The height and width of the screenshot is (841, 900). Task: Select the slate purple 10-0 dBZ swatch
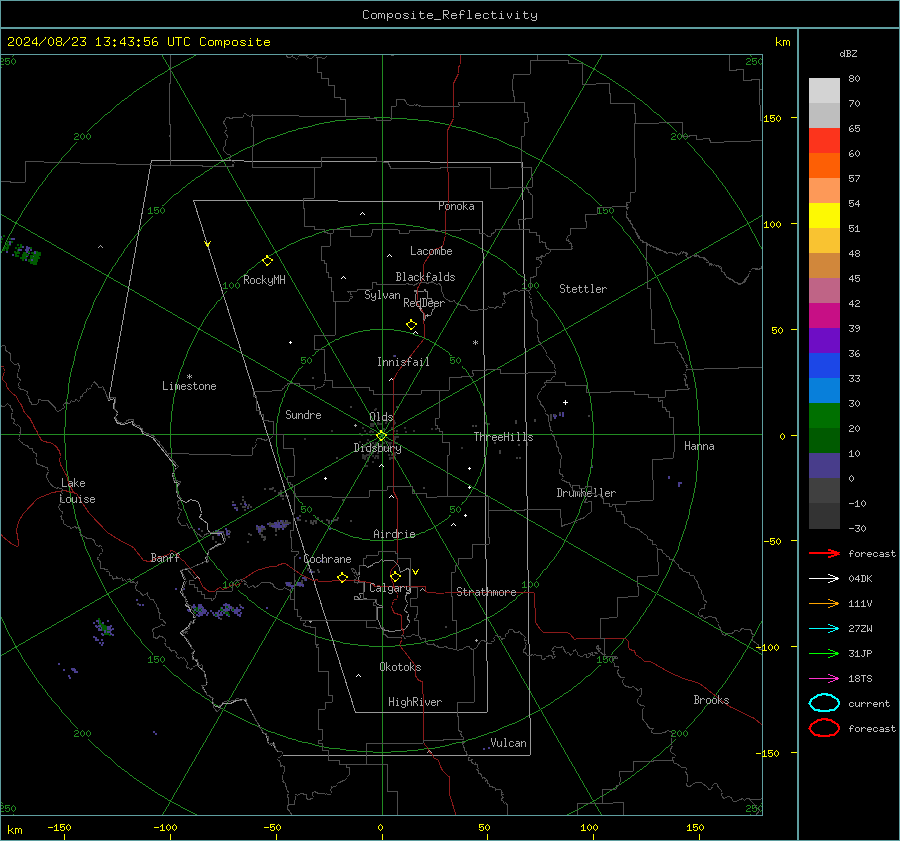824,466
